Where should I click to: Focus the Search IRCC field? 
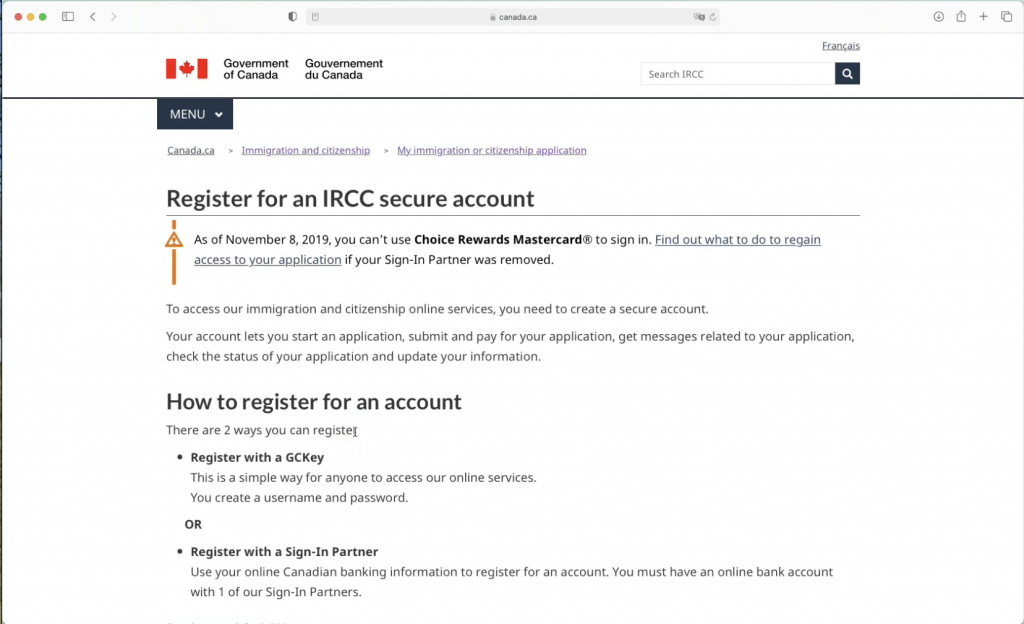tap(737, 74)
